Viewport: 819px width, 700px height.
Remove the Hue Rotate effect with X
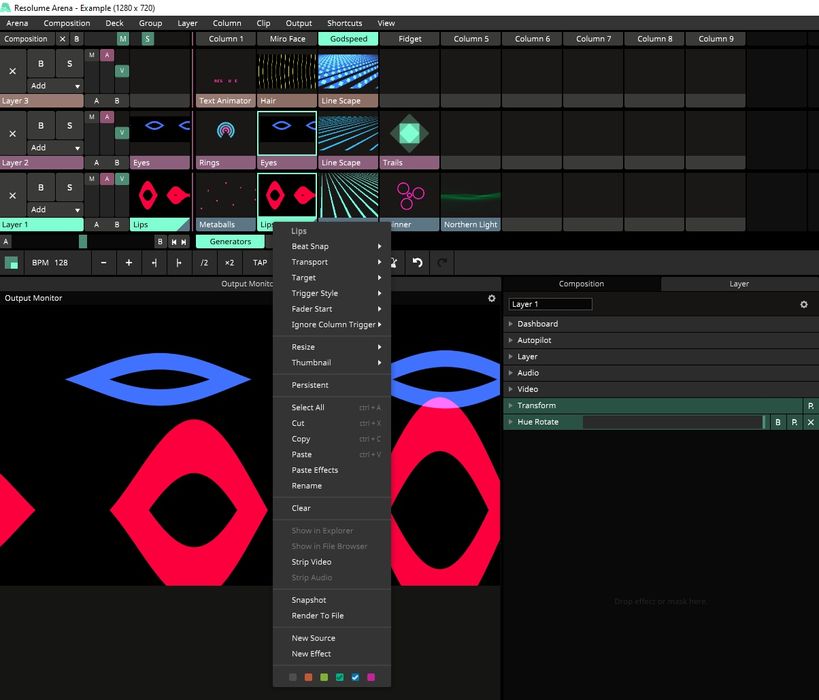click(x=810, y=422)
